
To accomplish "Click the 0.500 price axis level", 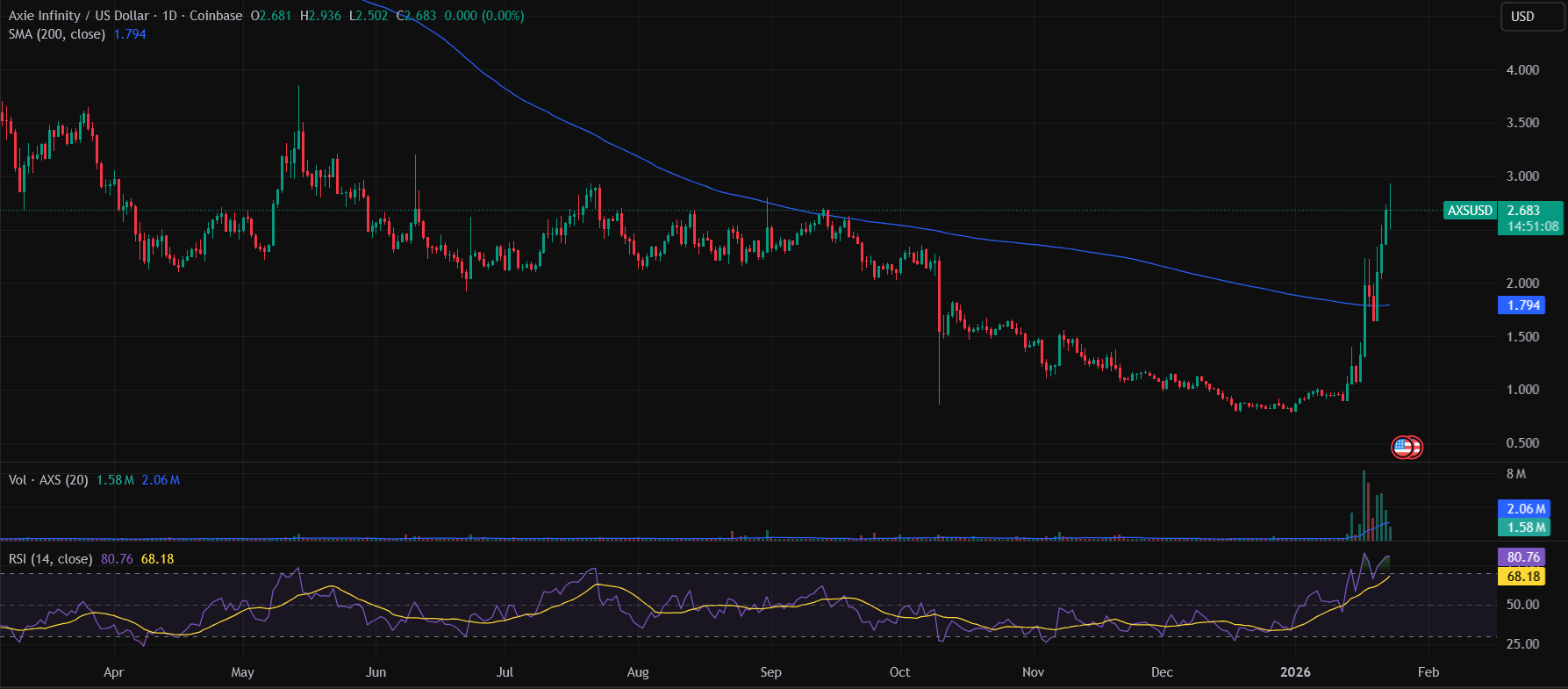I will 1522,443.
